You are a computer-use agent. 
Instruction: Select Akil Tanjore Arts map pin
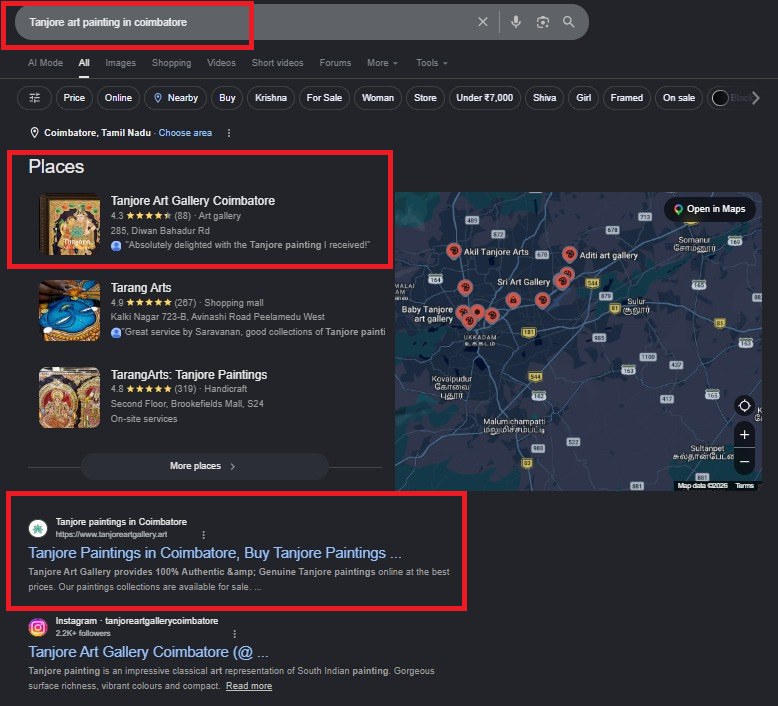(x=453, y=251)
